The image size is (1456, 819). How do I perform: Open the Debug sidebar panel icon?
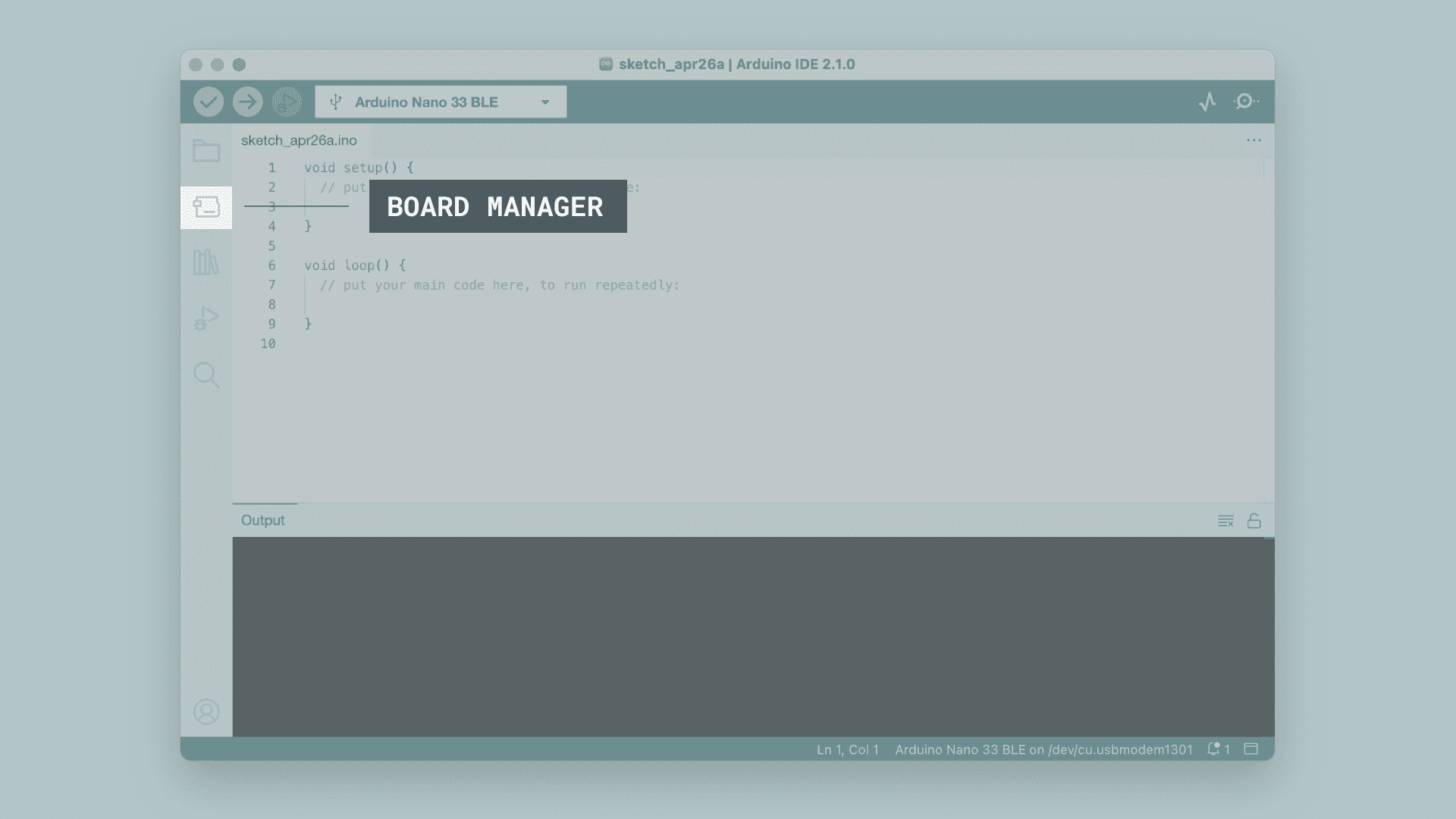tap(206, 318)
